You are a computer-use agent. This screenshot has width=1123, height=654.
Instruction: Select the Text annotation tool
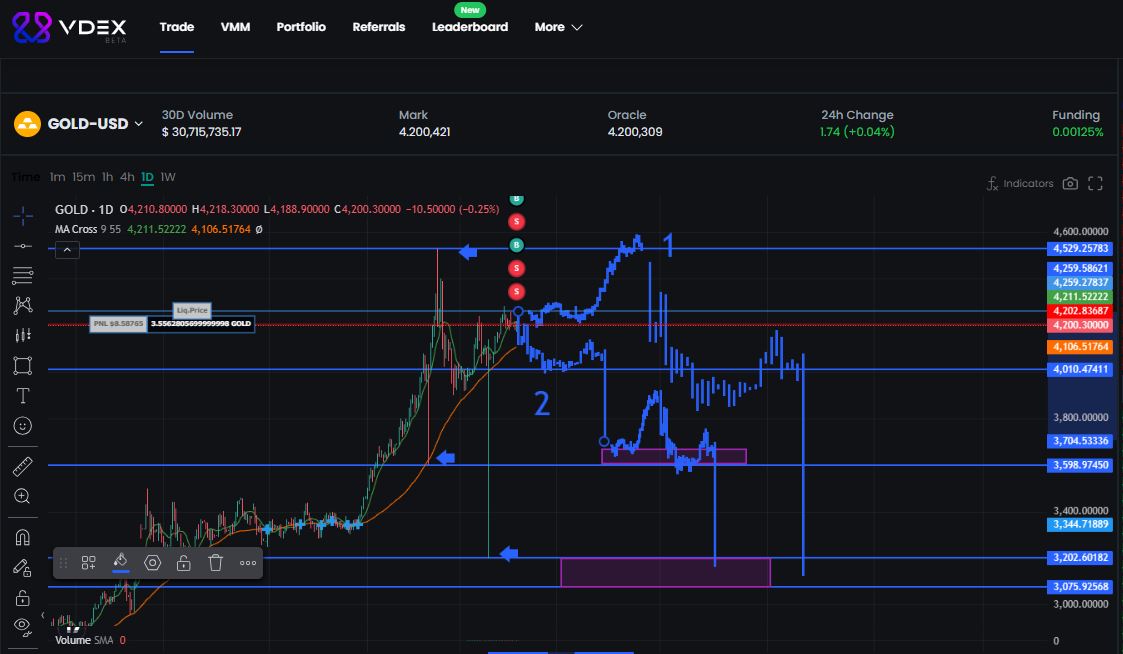[x=22, y=395]
